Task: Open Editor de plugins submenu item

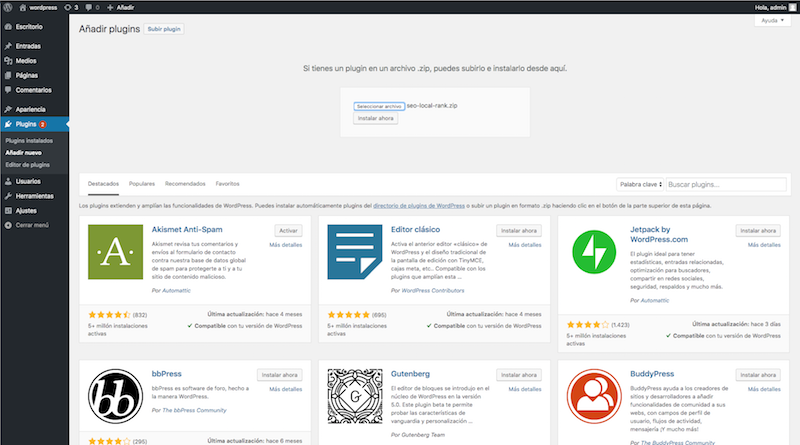Action: [28, 165]
